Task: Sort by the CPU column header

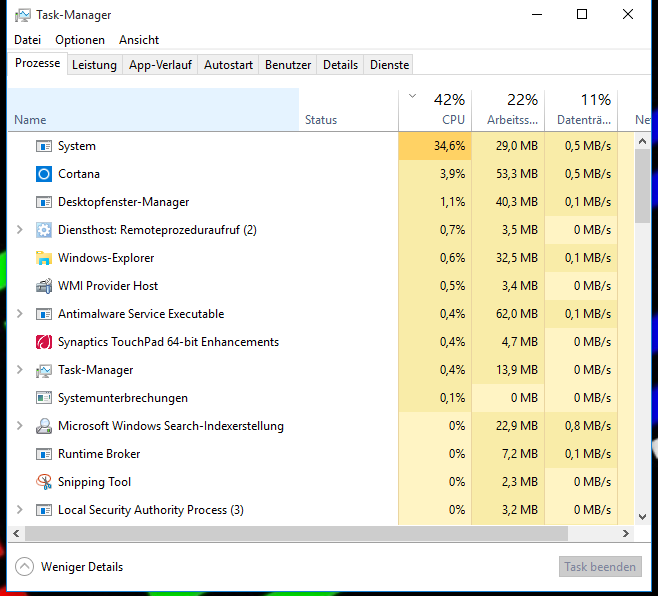Action: (435, 110)
